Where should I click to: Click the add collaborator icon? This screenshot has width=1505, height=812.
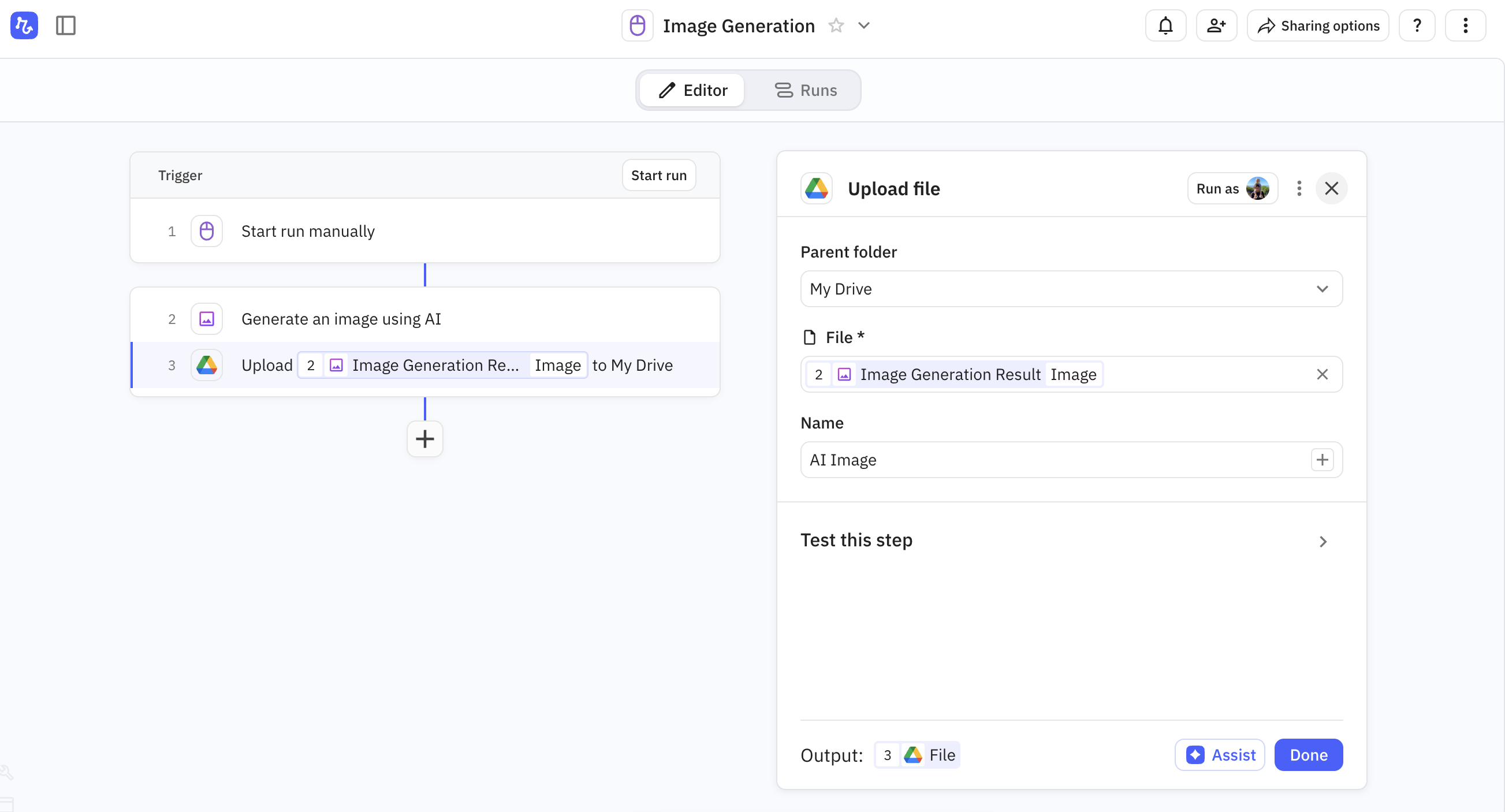click(1216, 26)
